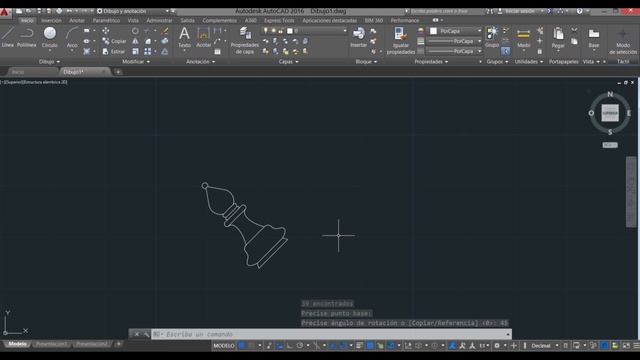Switch to the Paramétrico tab
640x360 pixels.
106,20
